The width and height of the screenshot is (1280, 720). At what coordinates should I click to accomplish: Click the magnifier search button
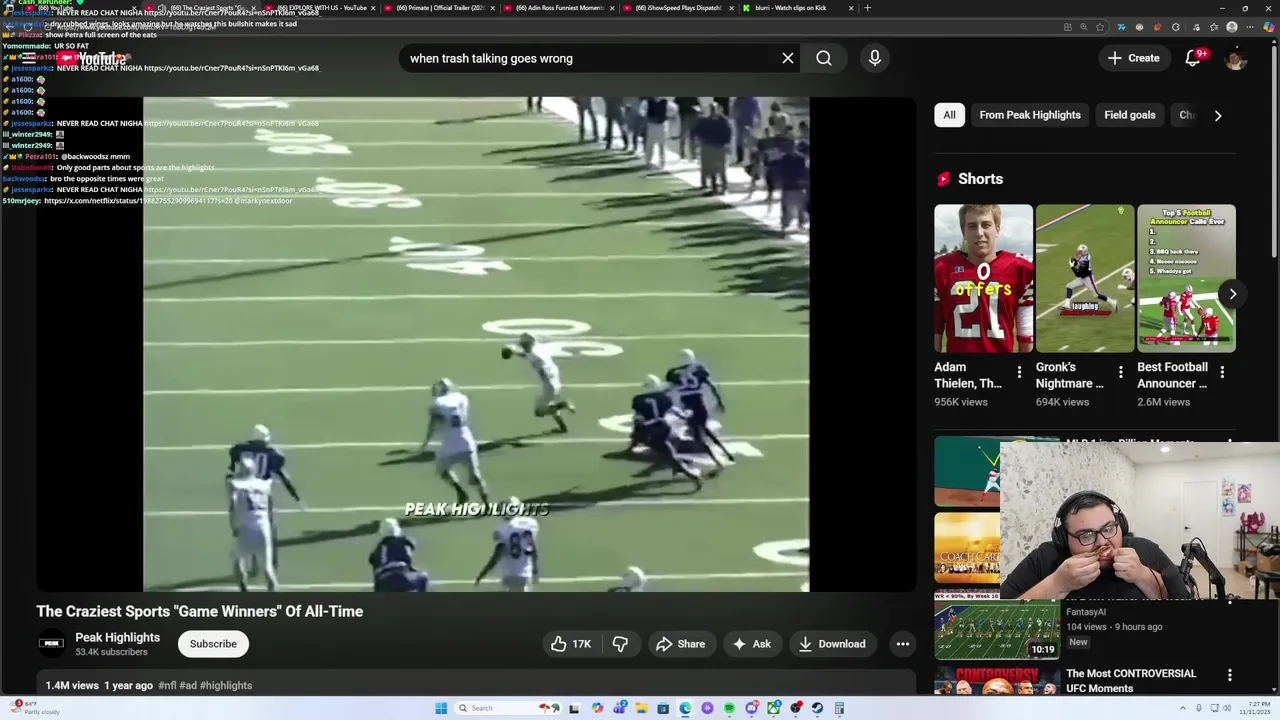point(824,58)
